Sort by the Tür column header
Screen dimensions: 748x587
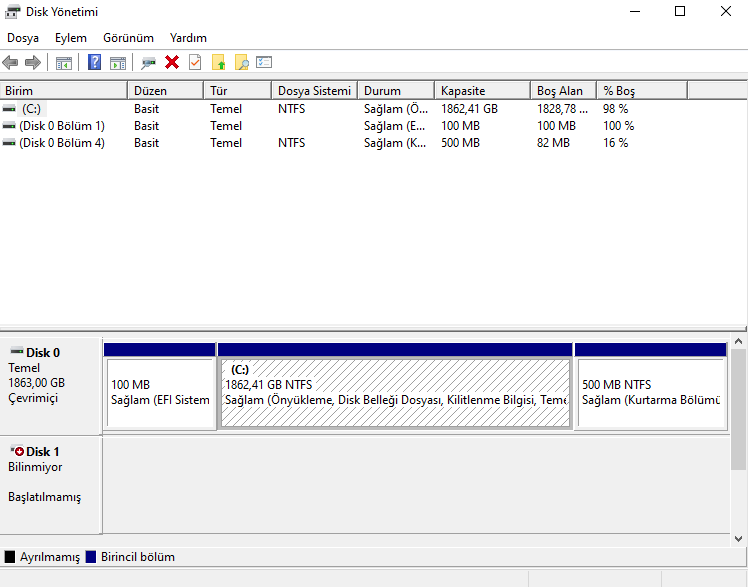pos(238,91)
